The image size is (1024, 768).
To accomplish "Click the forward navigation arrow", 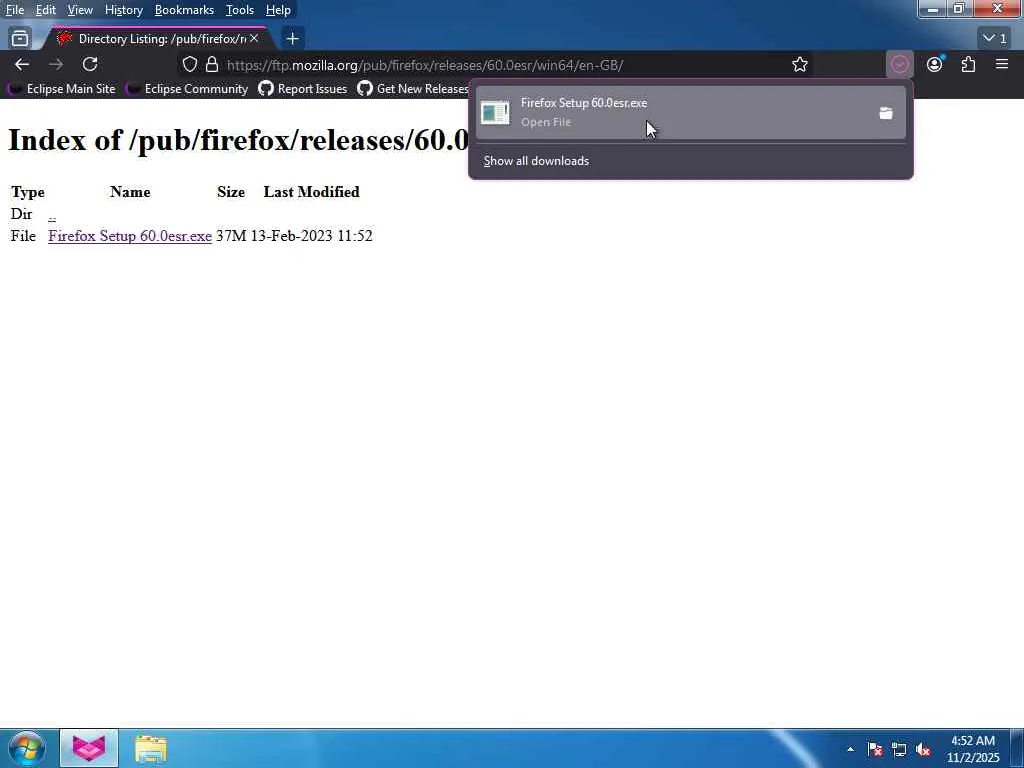I will tap(56, 64).
